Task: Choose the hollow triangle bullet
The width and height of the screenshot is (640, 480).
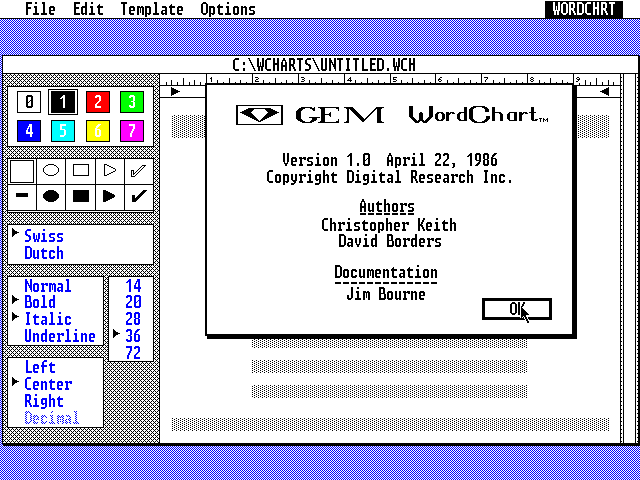Action: pos(109,170)
